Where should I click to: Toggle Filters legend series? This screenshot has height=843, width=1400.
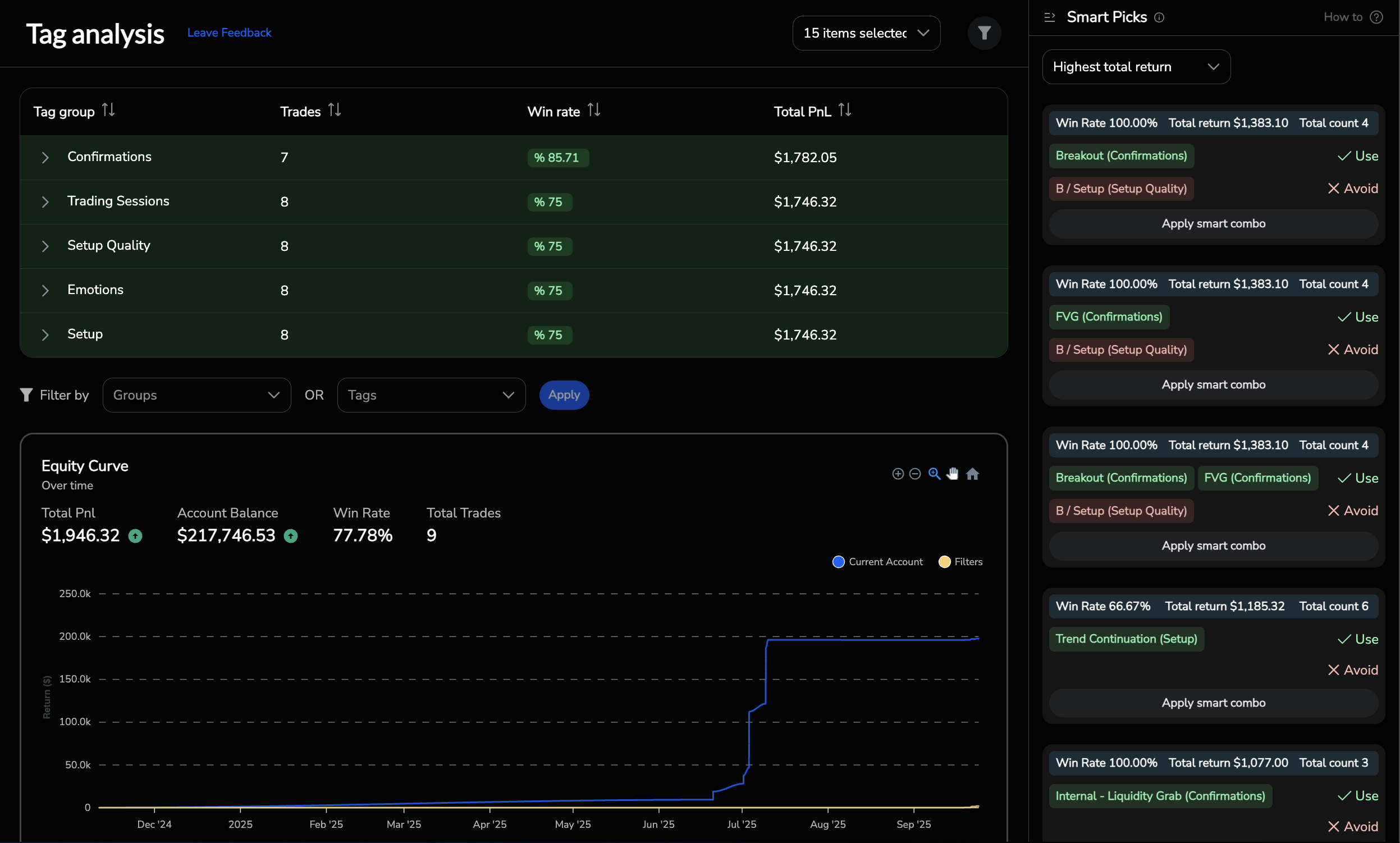(x=960, y=562)
